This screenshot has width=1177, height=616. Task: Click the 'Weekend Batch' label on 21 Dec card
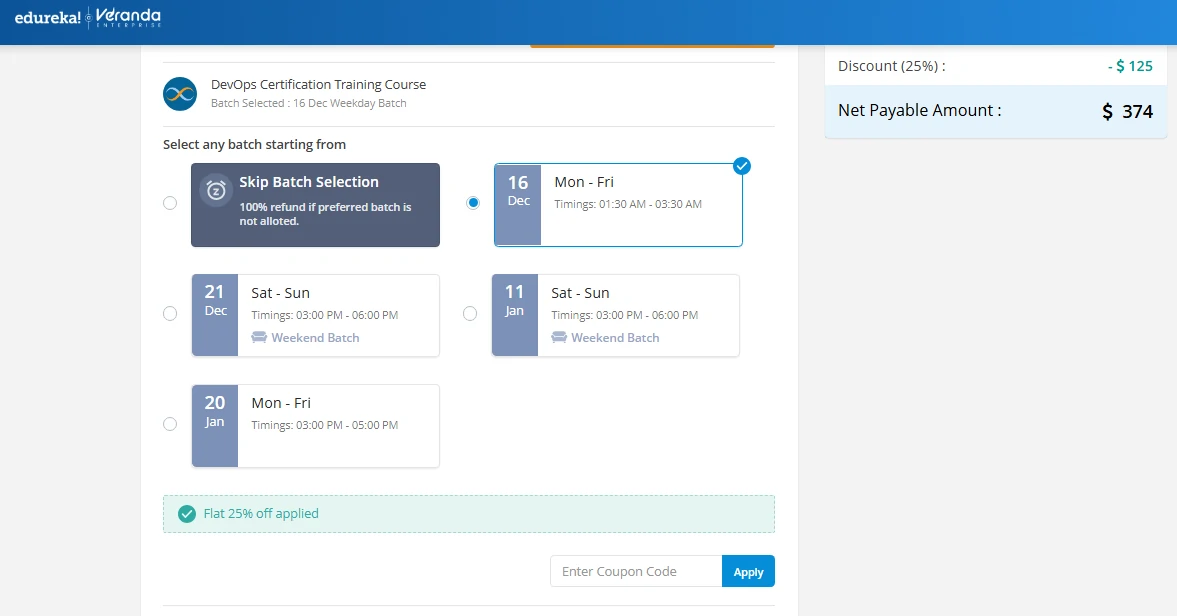click(315, 338)
